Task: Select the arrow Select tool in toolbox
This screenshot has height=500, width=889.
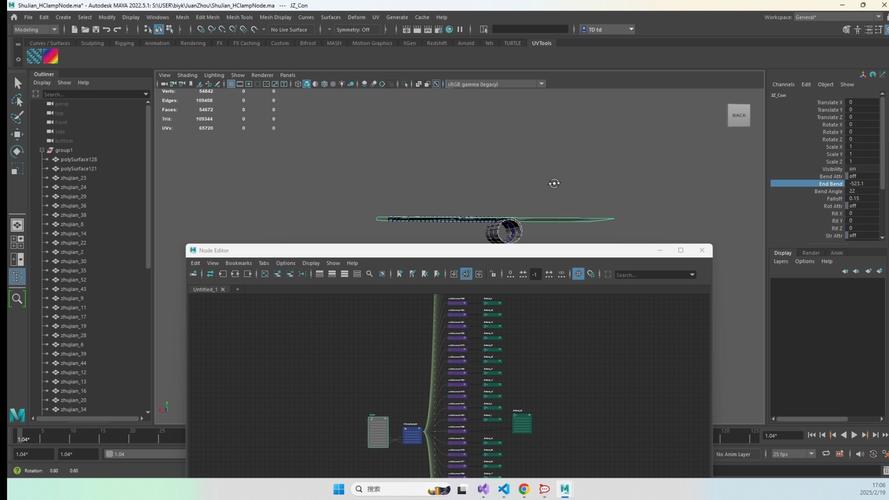Action: (17, 83)
